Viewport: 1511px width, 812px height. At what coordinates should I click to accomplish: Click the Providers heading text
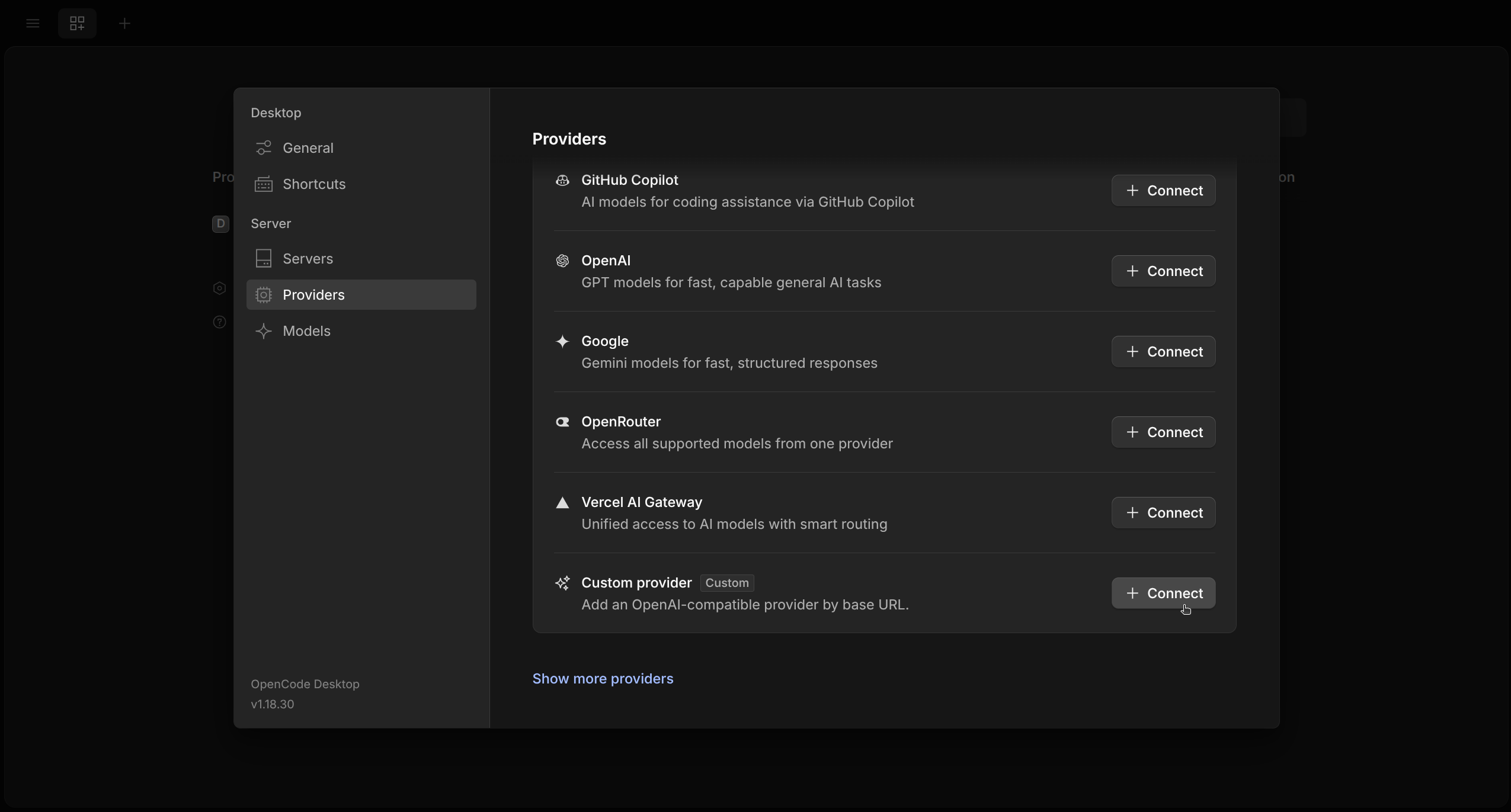[x=569, y=139]
